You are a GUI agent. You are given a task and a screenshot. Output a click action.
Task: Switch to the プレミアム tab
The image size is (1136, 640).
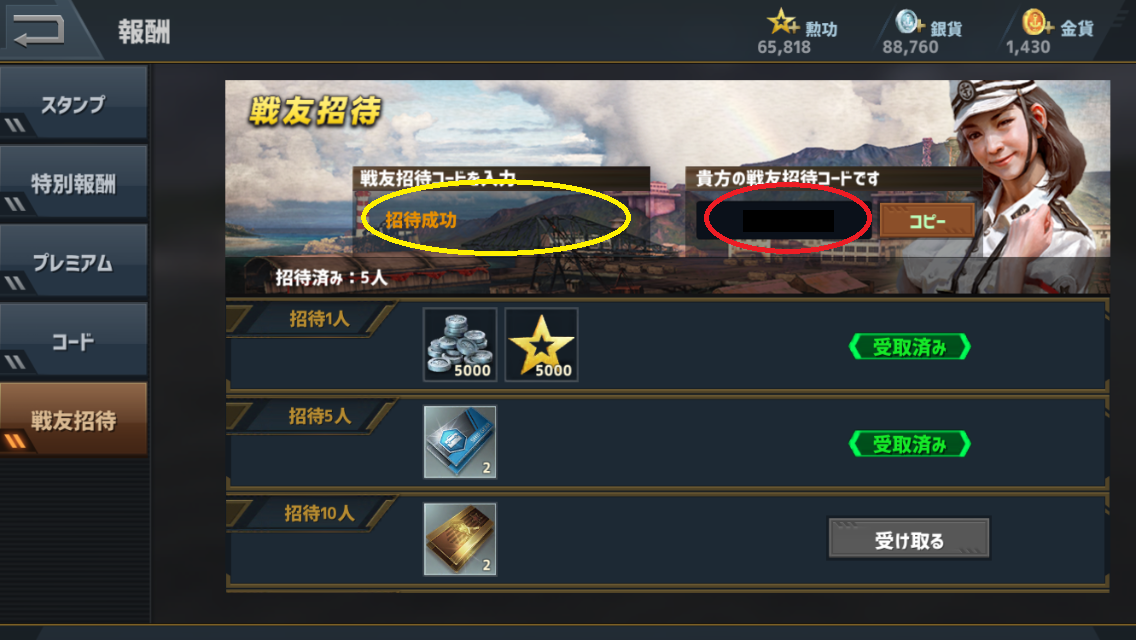tap(74, 261)
